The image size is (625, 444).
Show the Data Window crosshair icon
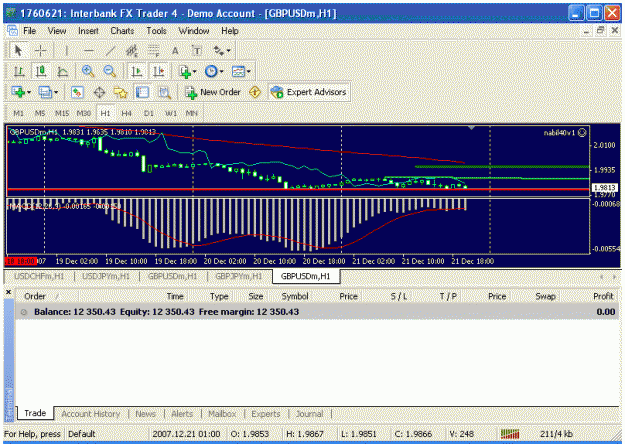(99, 92)
